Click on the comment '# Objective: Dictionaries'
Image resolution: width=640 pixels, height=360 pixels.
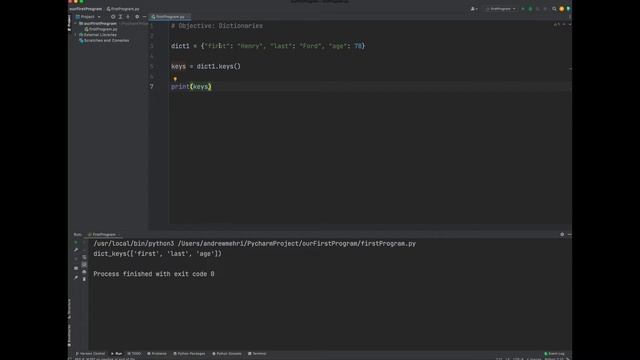coord(217,26)
